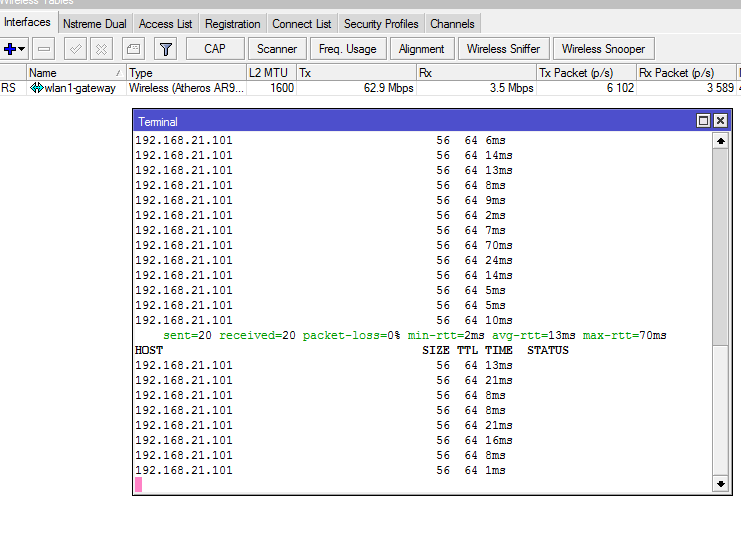Click the Comment note icon
The image size is (741, 535).
(x=134, y=49)
